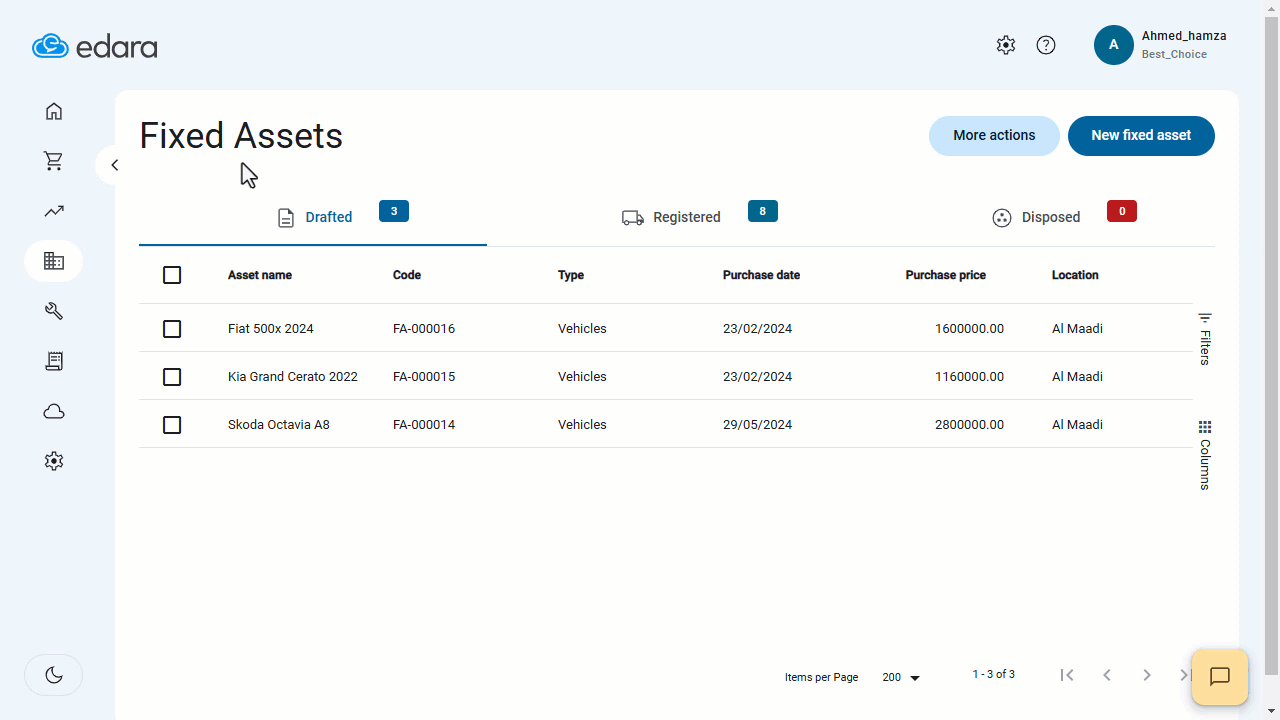
Task: Open the chat message widget
Action: tap(1220, 677)
